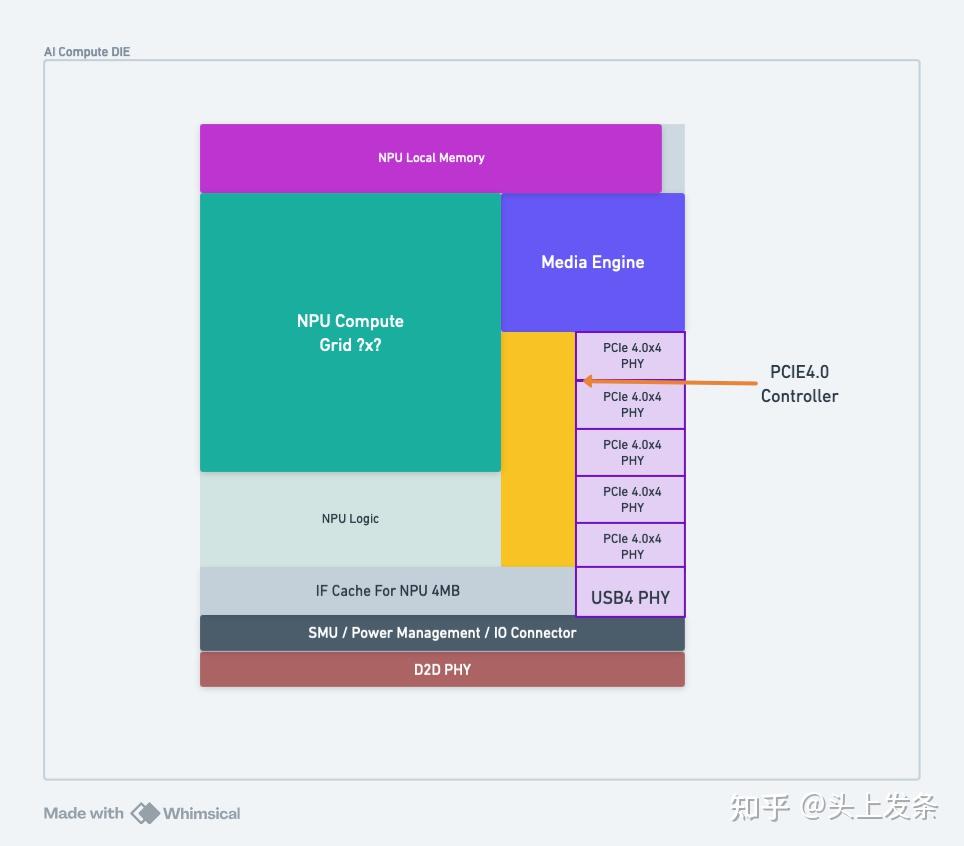This screenshot has width=964, height=846.
Task: Click the IF Cache For NPU 4MB block
Action: [x=388, y=591]
